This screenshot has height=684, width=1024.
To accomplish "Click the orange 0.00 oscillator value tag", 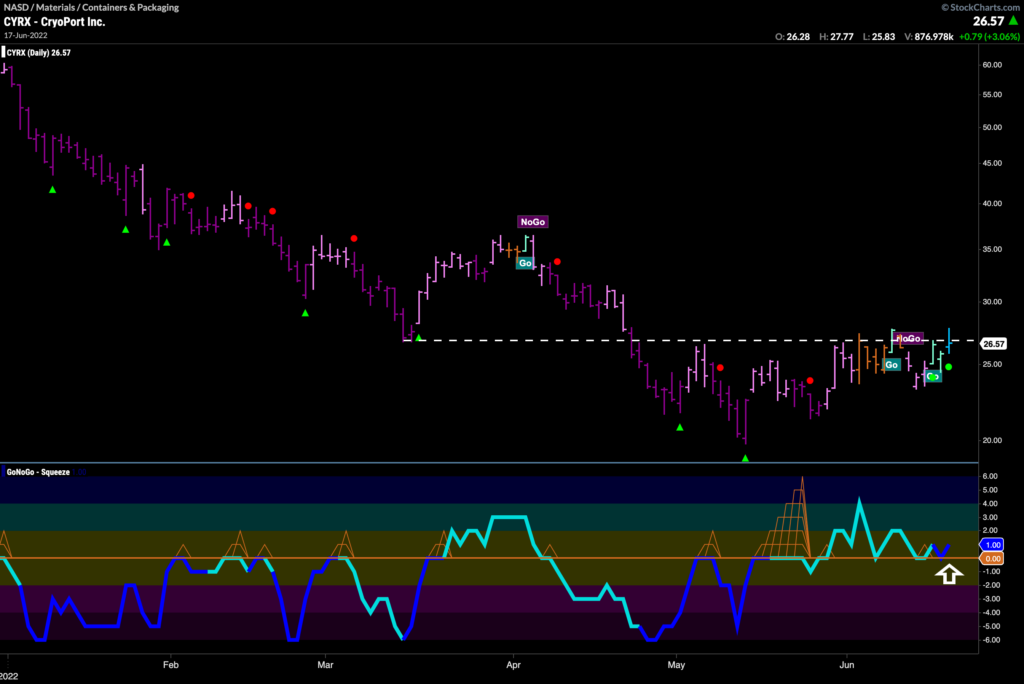I will [993, 559].
